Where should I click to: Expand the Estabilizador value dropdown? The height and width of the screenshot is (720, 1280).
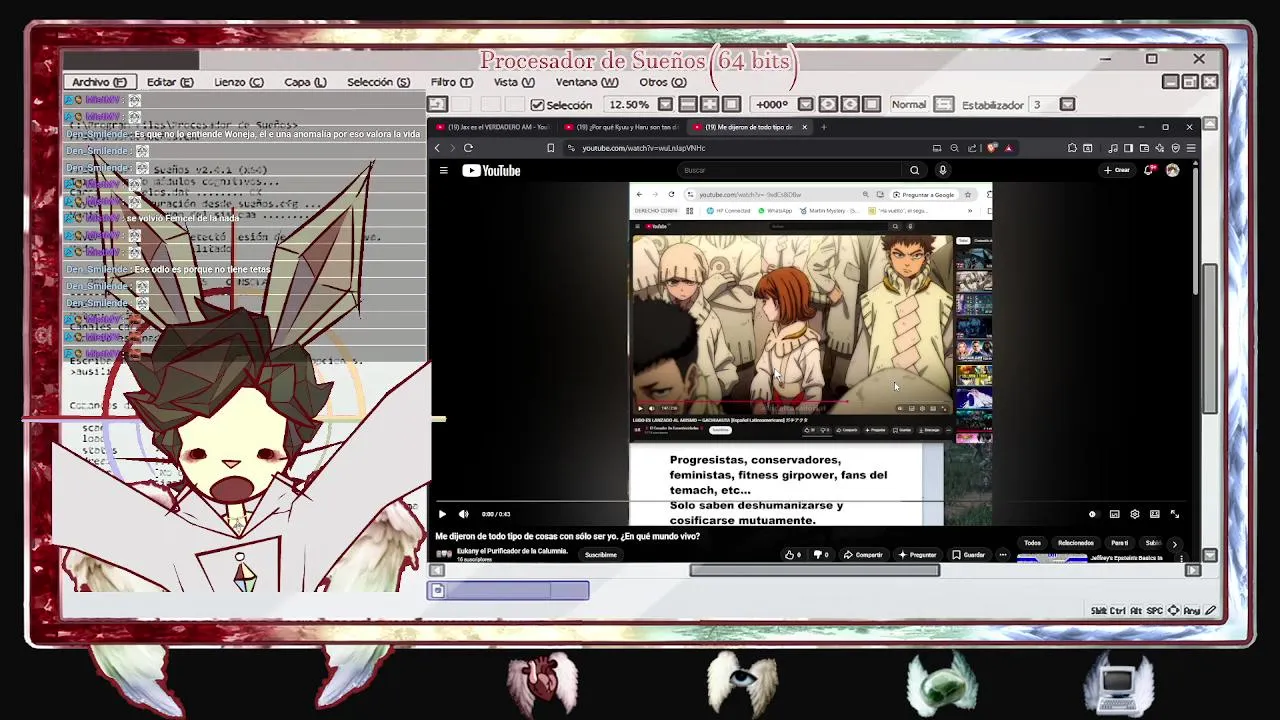[x=1067, y=104]
